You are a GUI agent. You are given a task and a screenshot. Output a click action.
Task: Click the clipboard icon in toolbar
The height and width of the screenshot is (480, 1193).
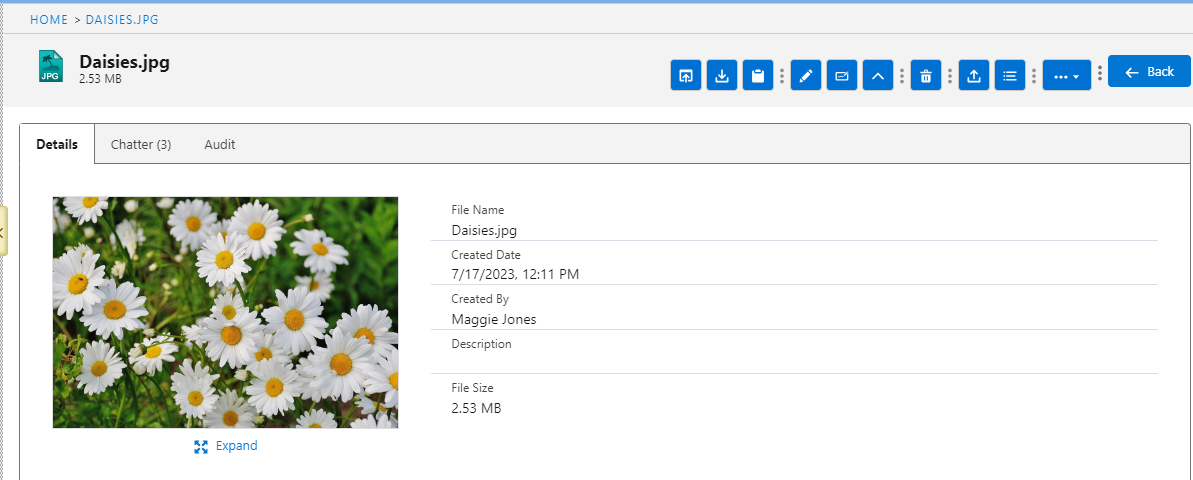758,75
